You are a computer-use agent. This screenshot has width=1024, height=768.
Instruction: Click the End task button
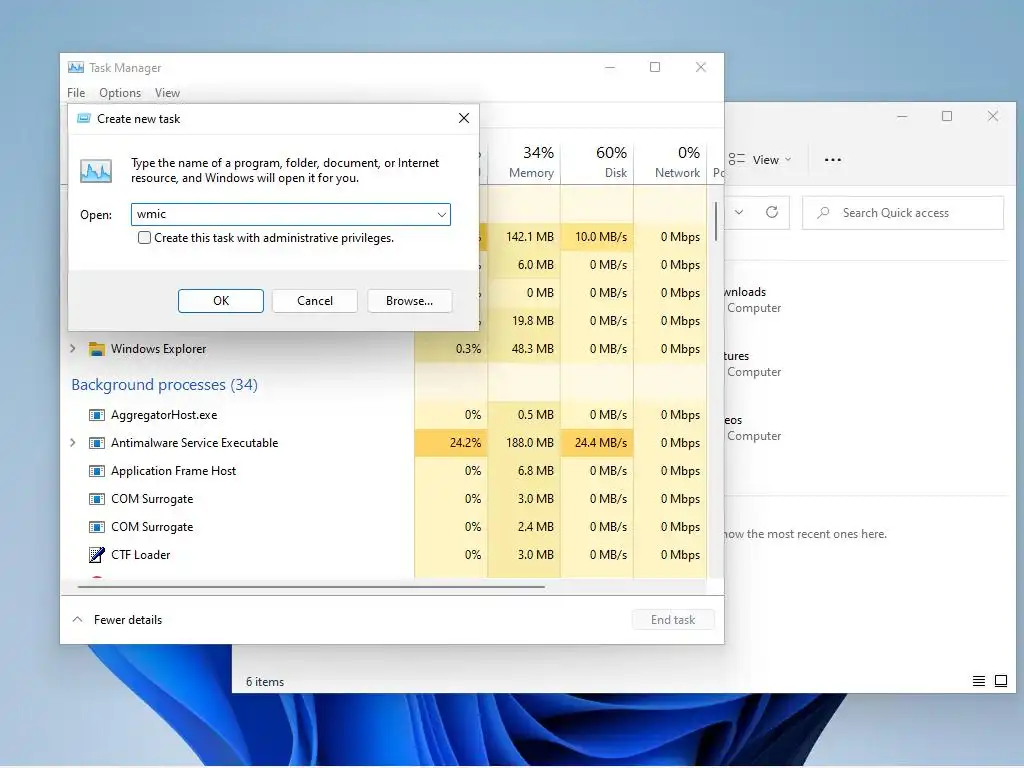click(673, 620)
